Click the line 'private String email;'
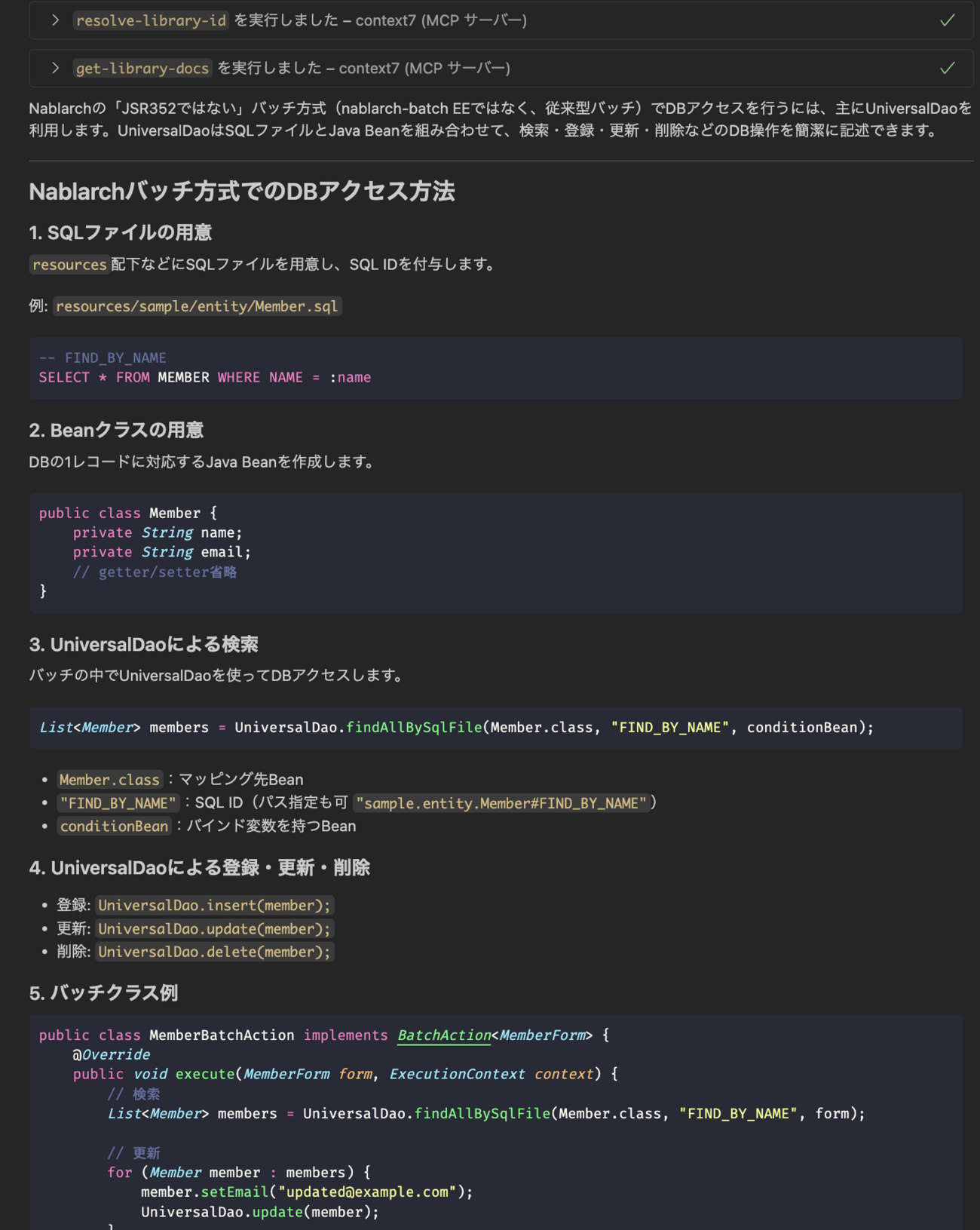The width and height of the screenshot is (980, 1230). click(x=162, y=552)
